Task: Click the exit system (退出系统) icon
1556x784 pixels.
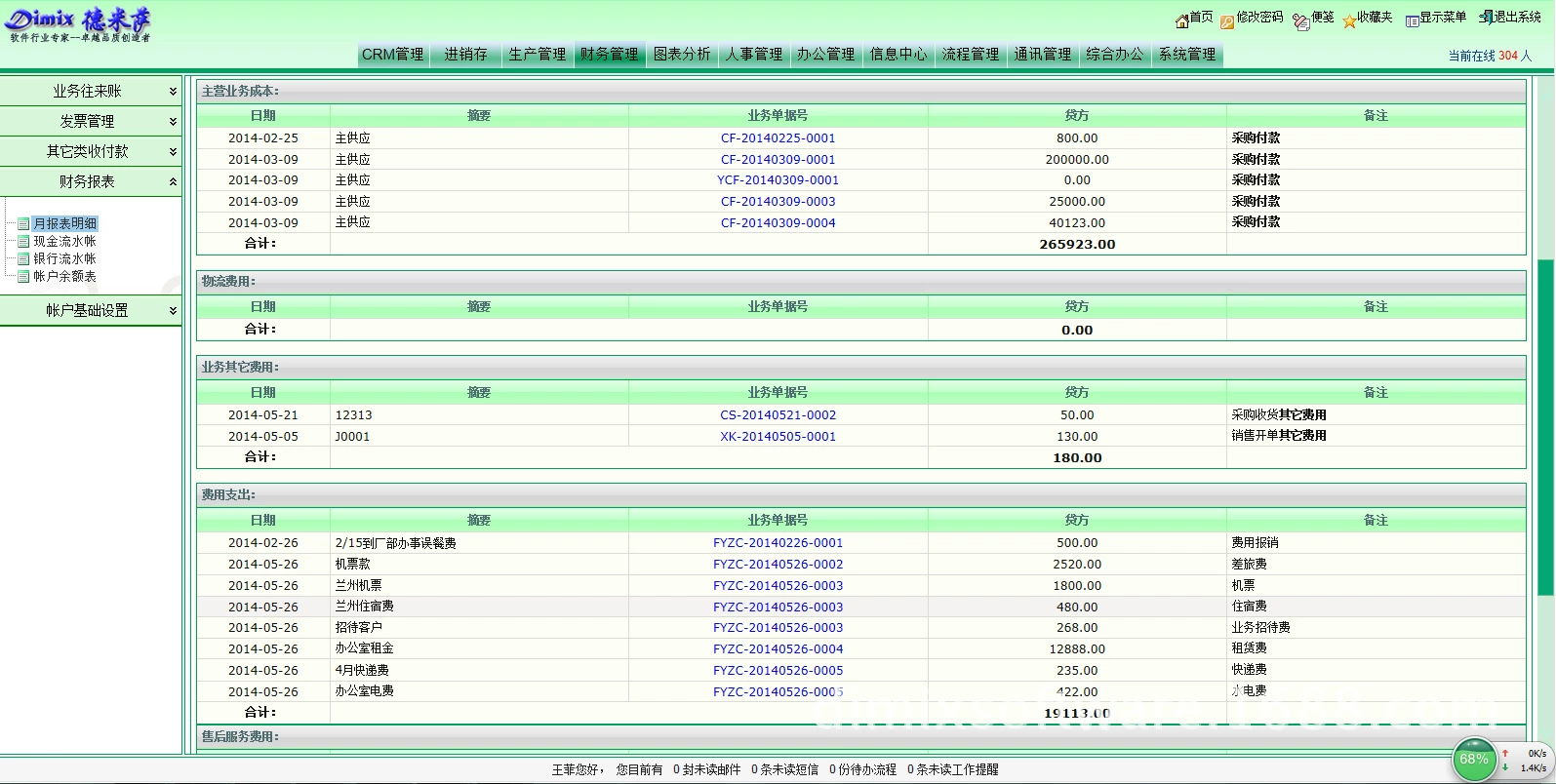Action: 1486,17
